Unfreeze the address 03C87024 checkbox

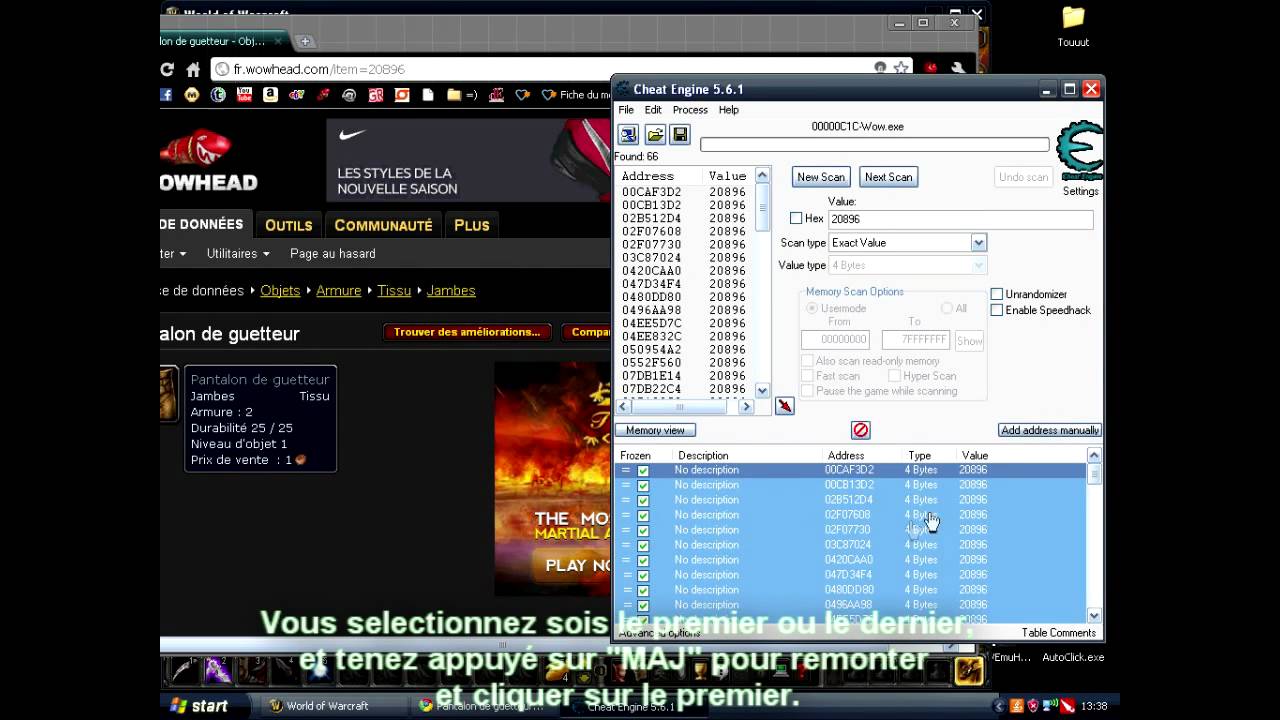(643, 545)
